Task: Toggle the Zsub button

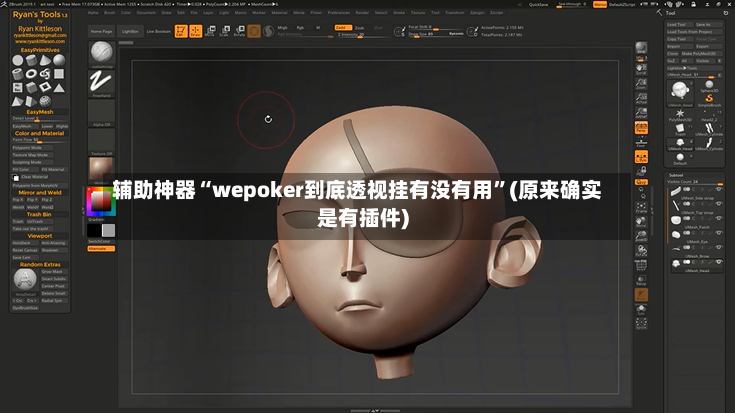Action: (360, 28)
